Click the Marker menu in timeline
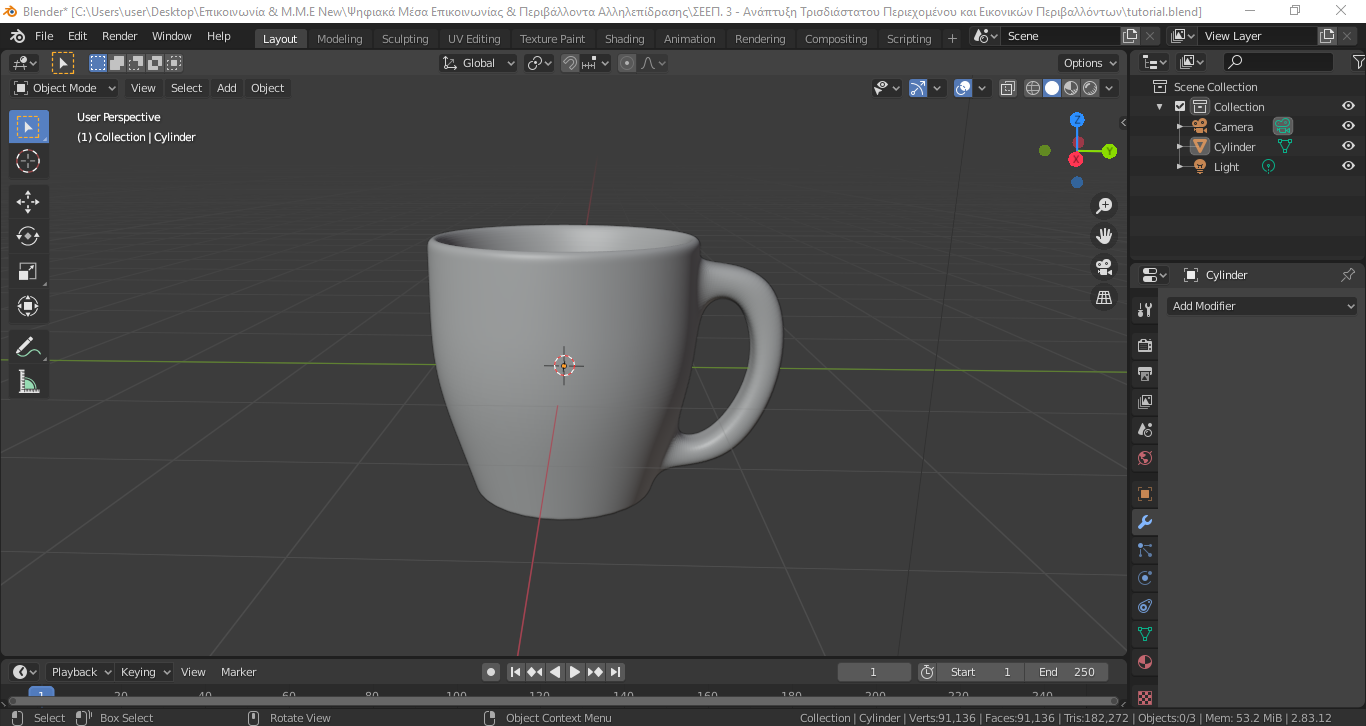The image size is (1366, 726). pos(238,672)
